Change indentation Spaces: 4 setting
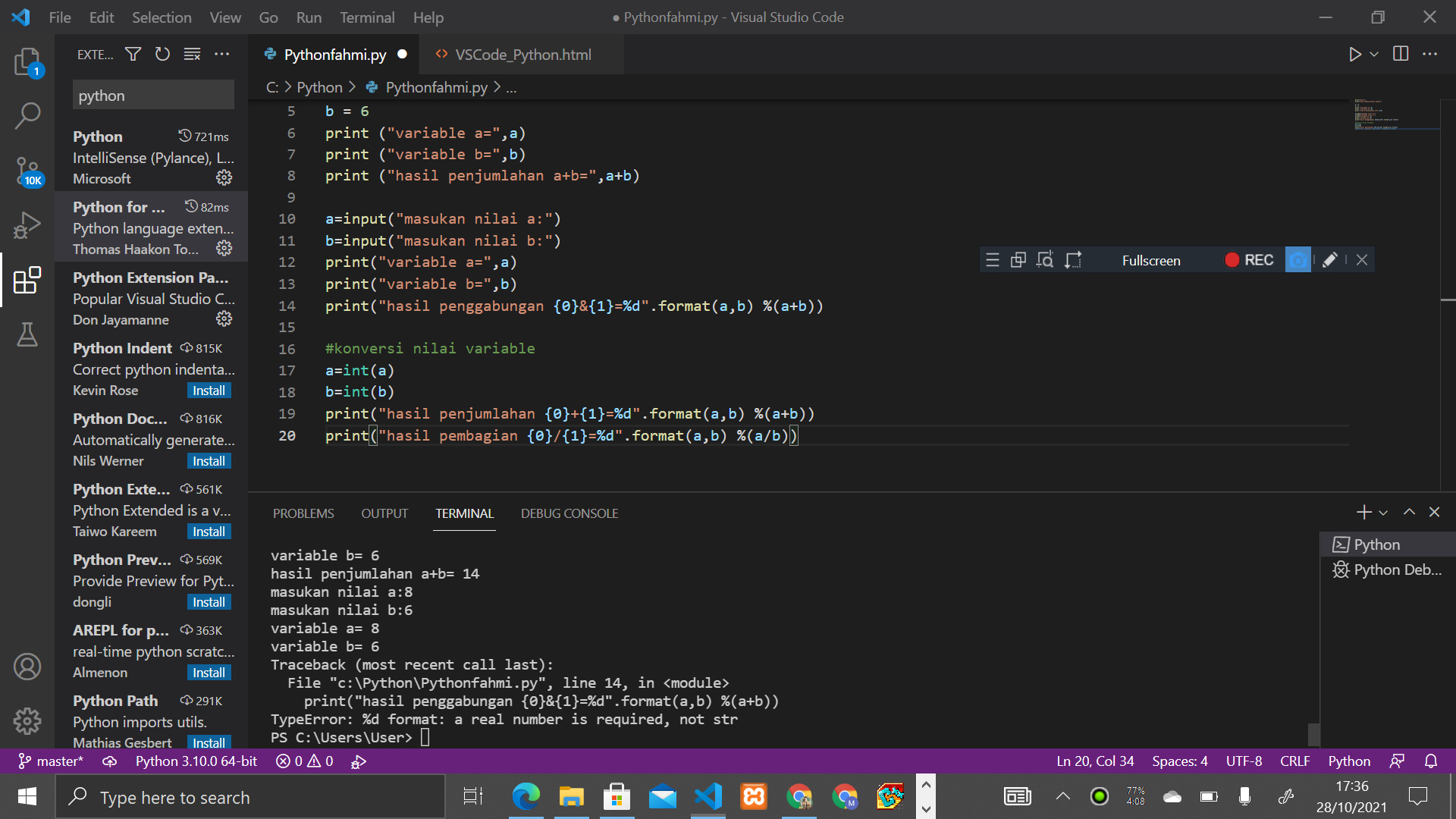The height and width of the screenshot is (819, 1456). (1180, 761)
